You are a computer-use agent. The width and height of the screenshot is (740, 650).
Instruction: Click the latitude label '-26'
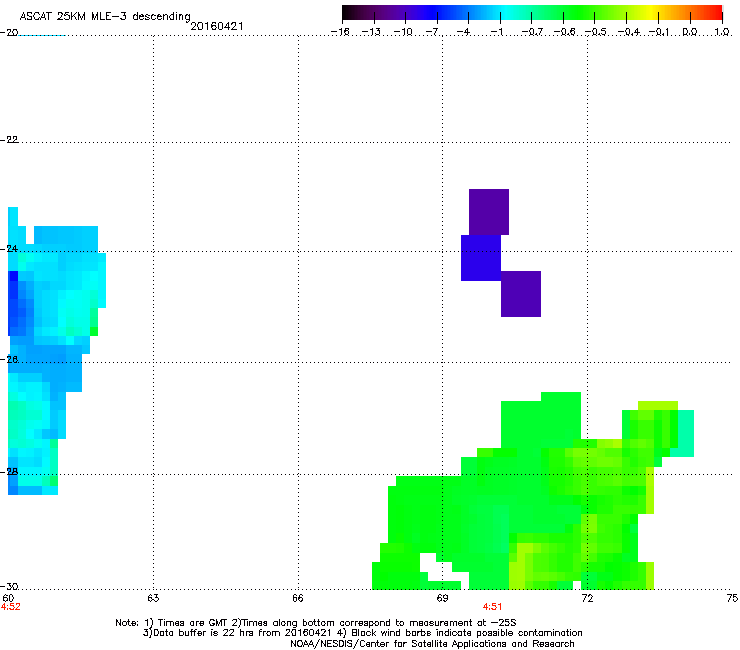[9, 359]
